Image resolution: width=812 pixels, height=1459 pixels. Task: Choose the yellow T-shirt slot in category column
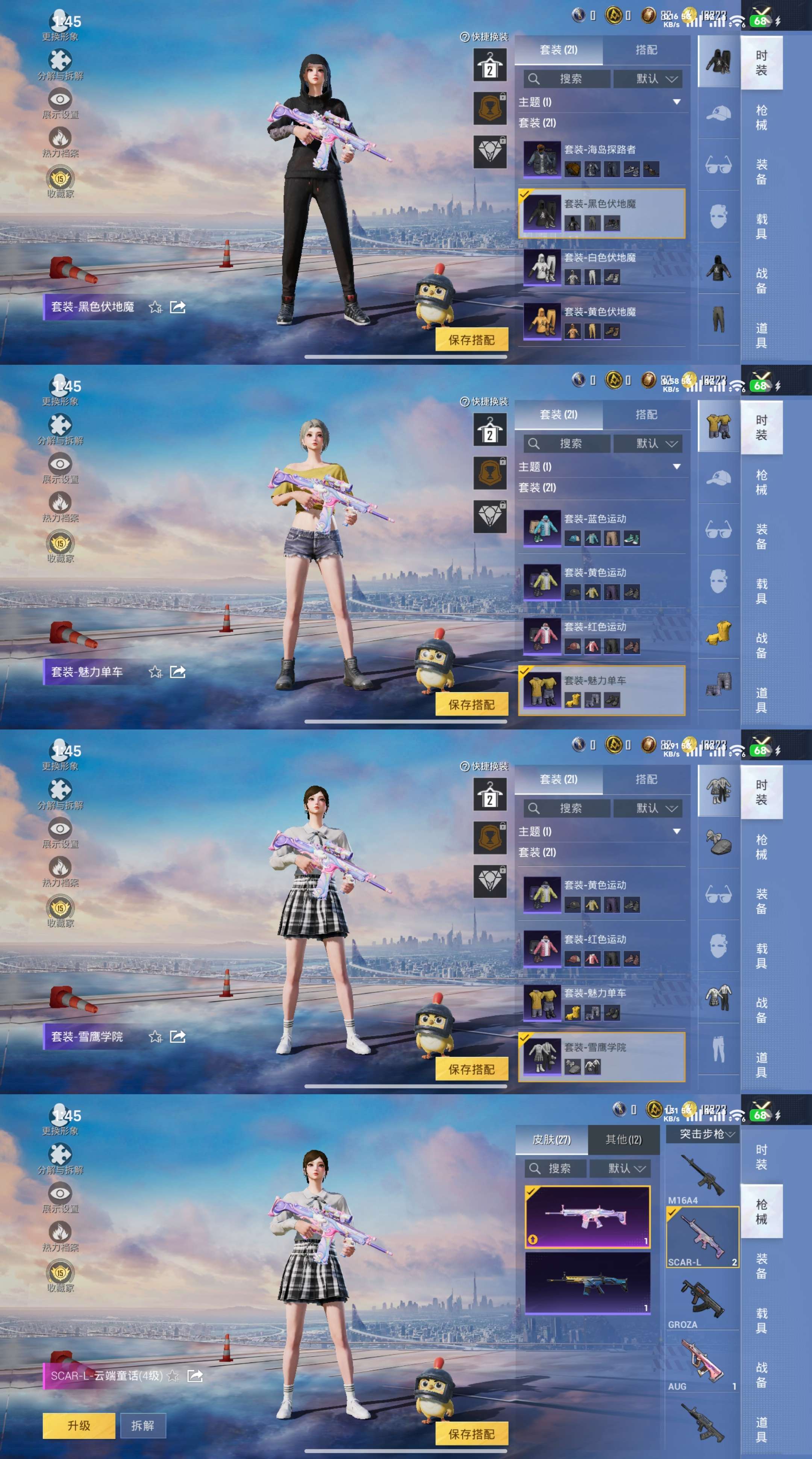[x=718, y=632]
